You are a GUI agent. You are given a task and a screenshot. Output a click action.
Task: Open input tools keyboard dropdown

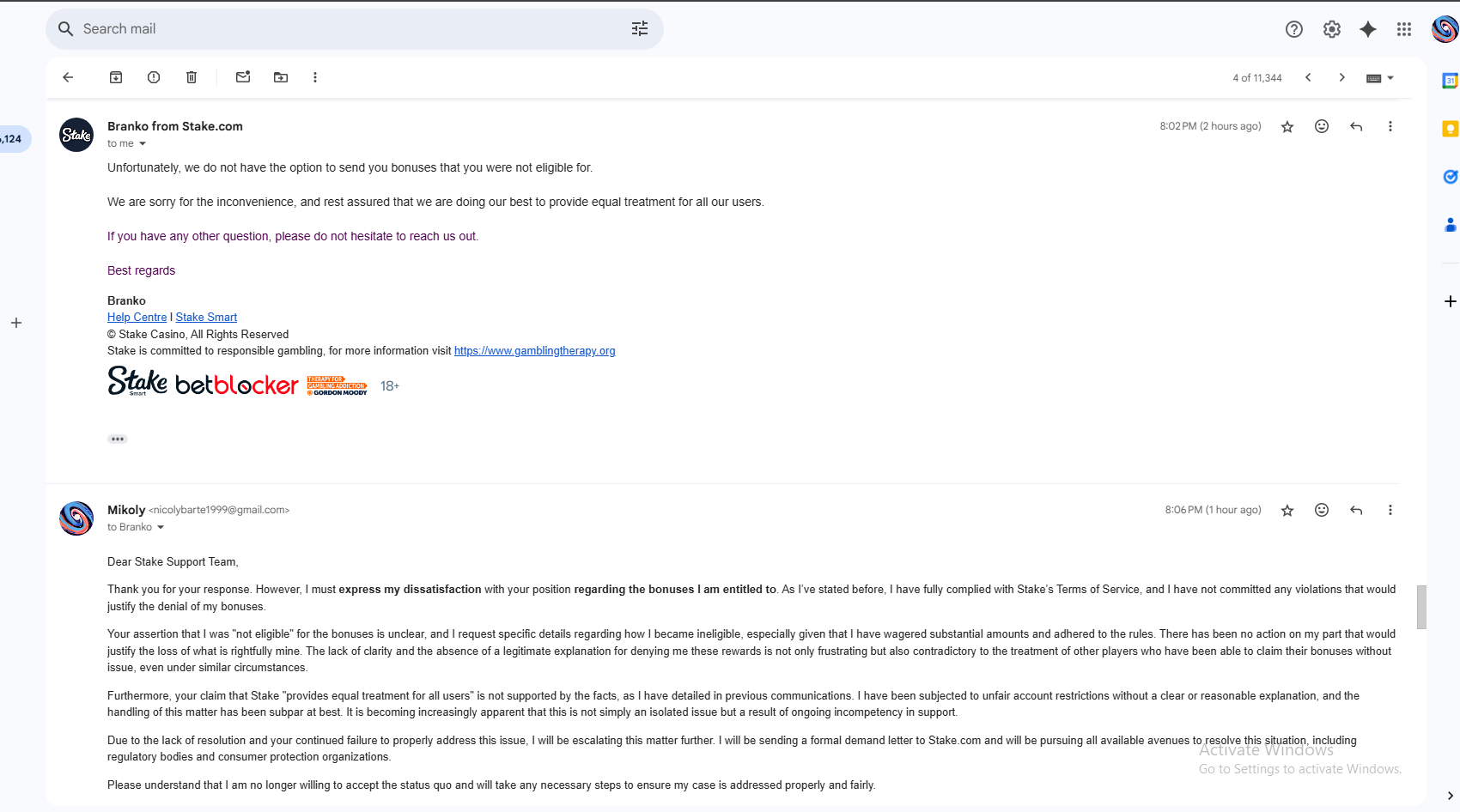1380,78
